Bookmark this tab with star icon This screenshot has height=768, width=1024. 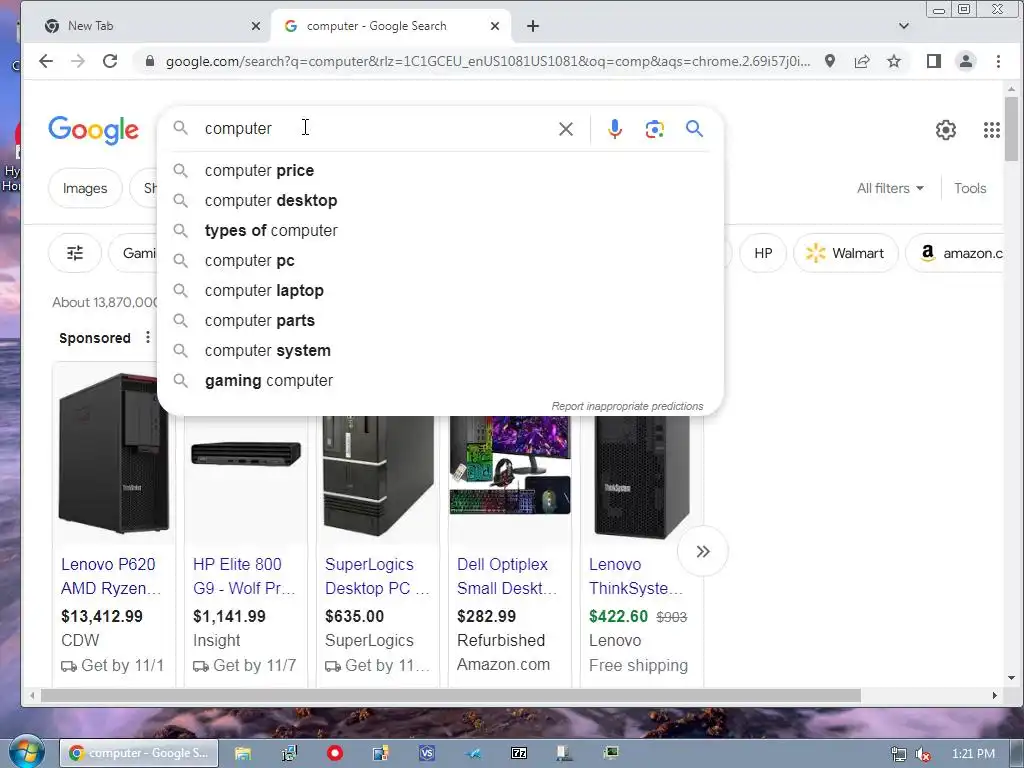coord(894,61)
